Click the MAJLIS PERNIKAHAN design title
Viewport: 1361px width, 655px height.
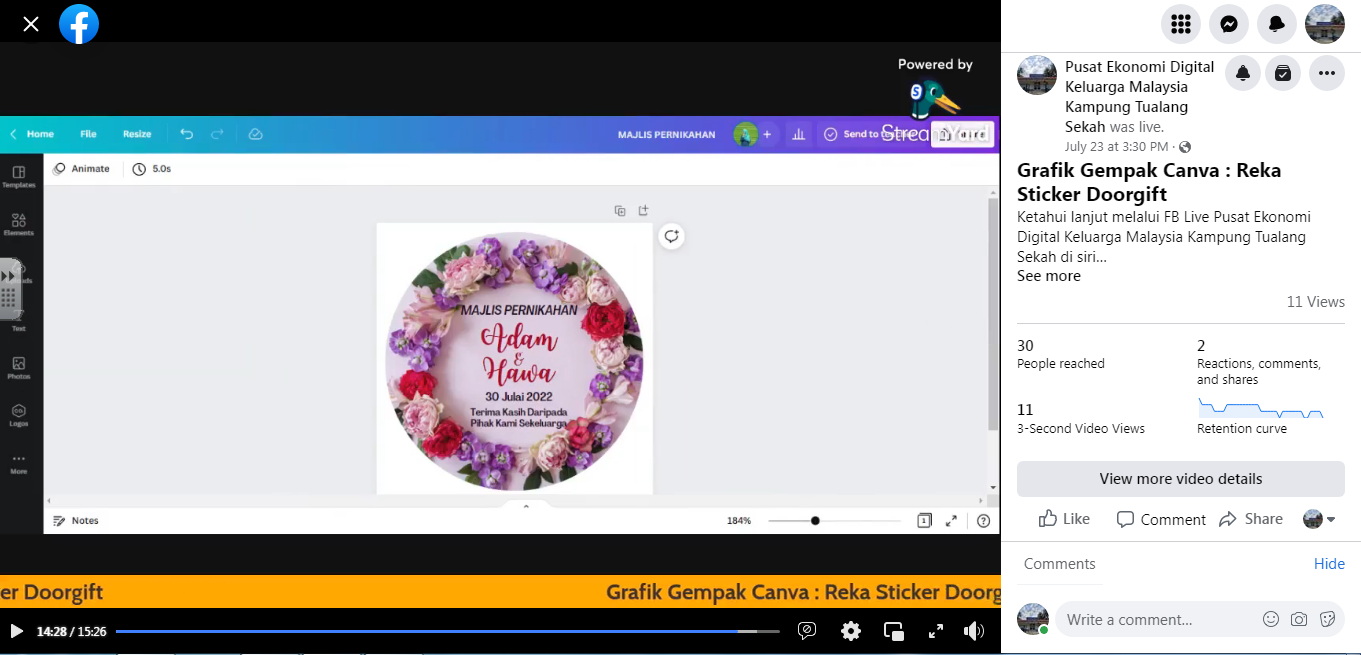(666, 134)
